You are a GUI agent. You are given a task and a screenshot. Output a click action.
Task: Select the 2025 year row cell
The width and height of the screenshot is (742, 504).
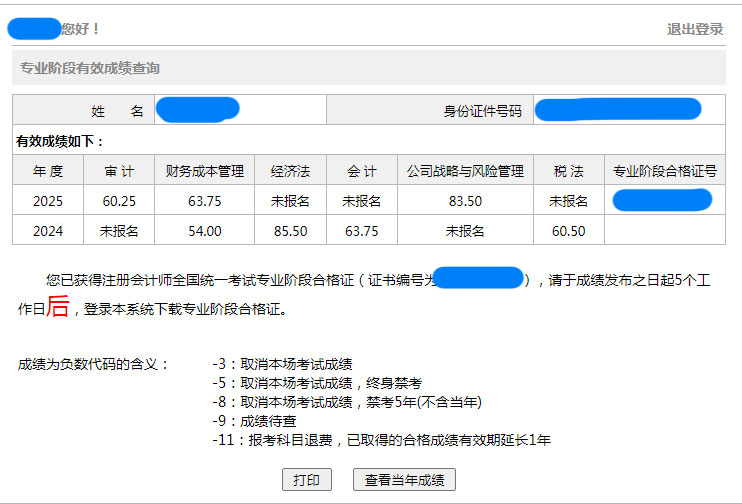click(48, 201)
